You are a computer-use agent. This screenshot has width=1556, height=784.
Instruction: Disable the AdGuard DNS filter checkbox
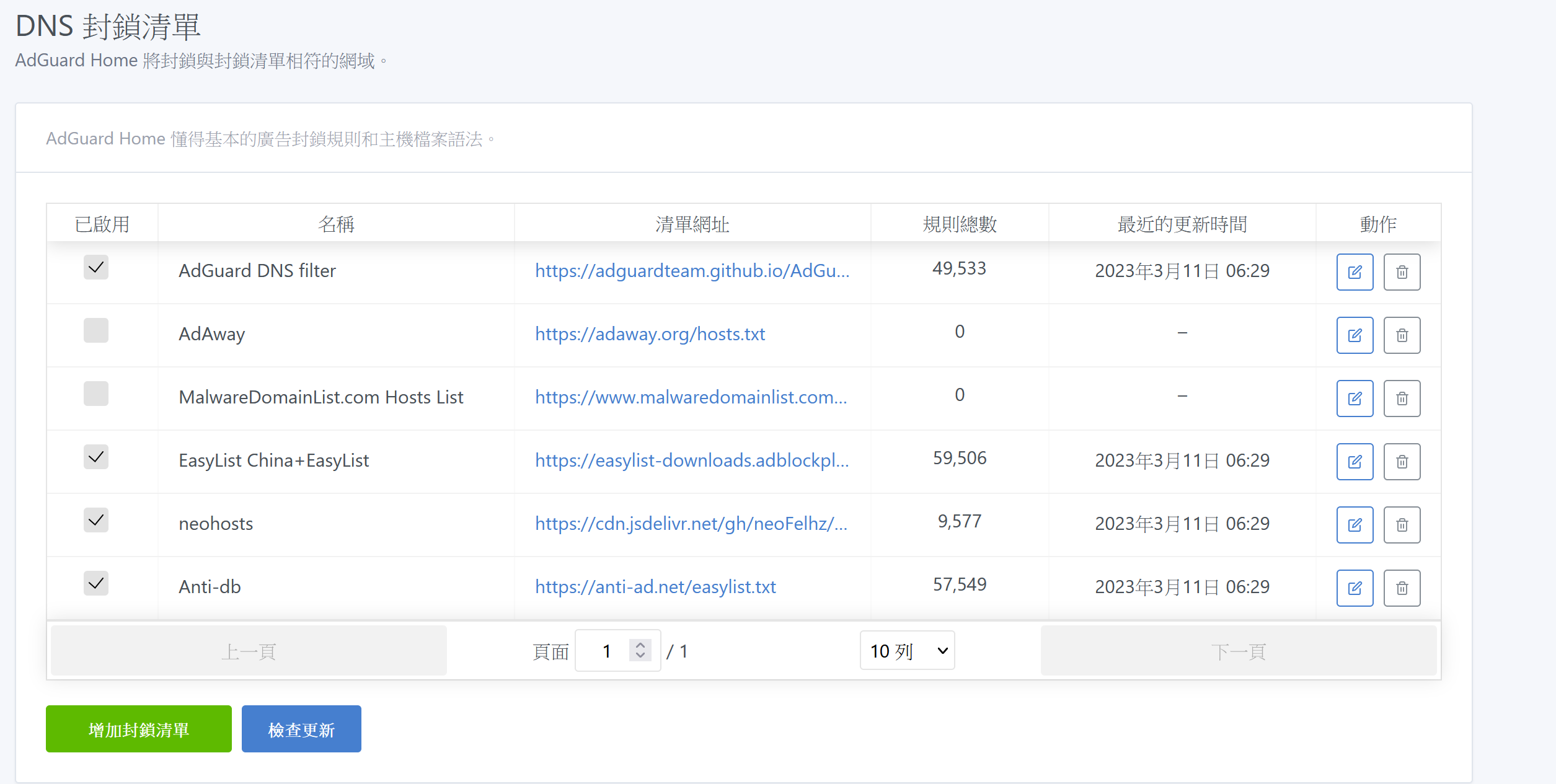click(x=96, y=268)
